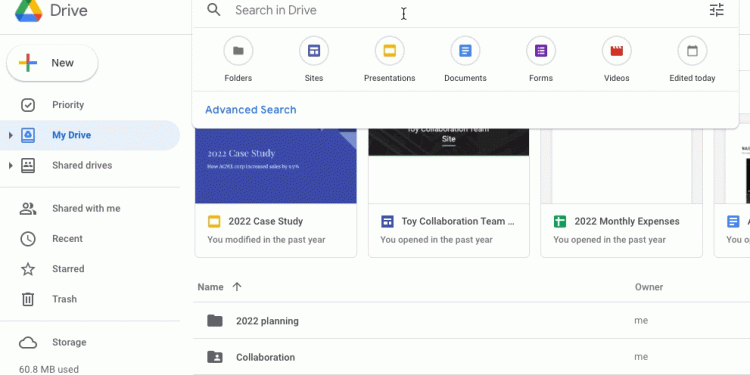This screenshot has height=375, width=750.
Task: Click 'You modified in the past year' text
Action: [266, 240]
